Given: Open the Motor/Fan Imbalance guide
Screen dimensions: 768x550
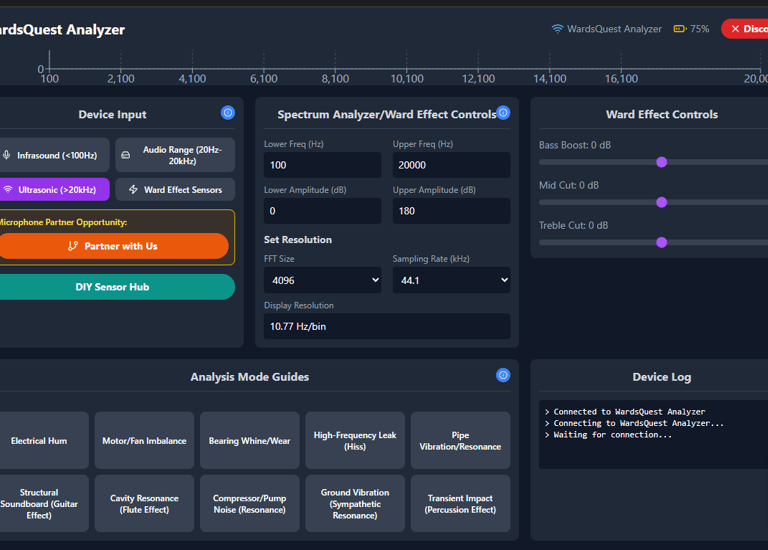Looking at the screenshot, I should coord(144,440).
